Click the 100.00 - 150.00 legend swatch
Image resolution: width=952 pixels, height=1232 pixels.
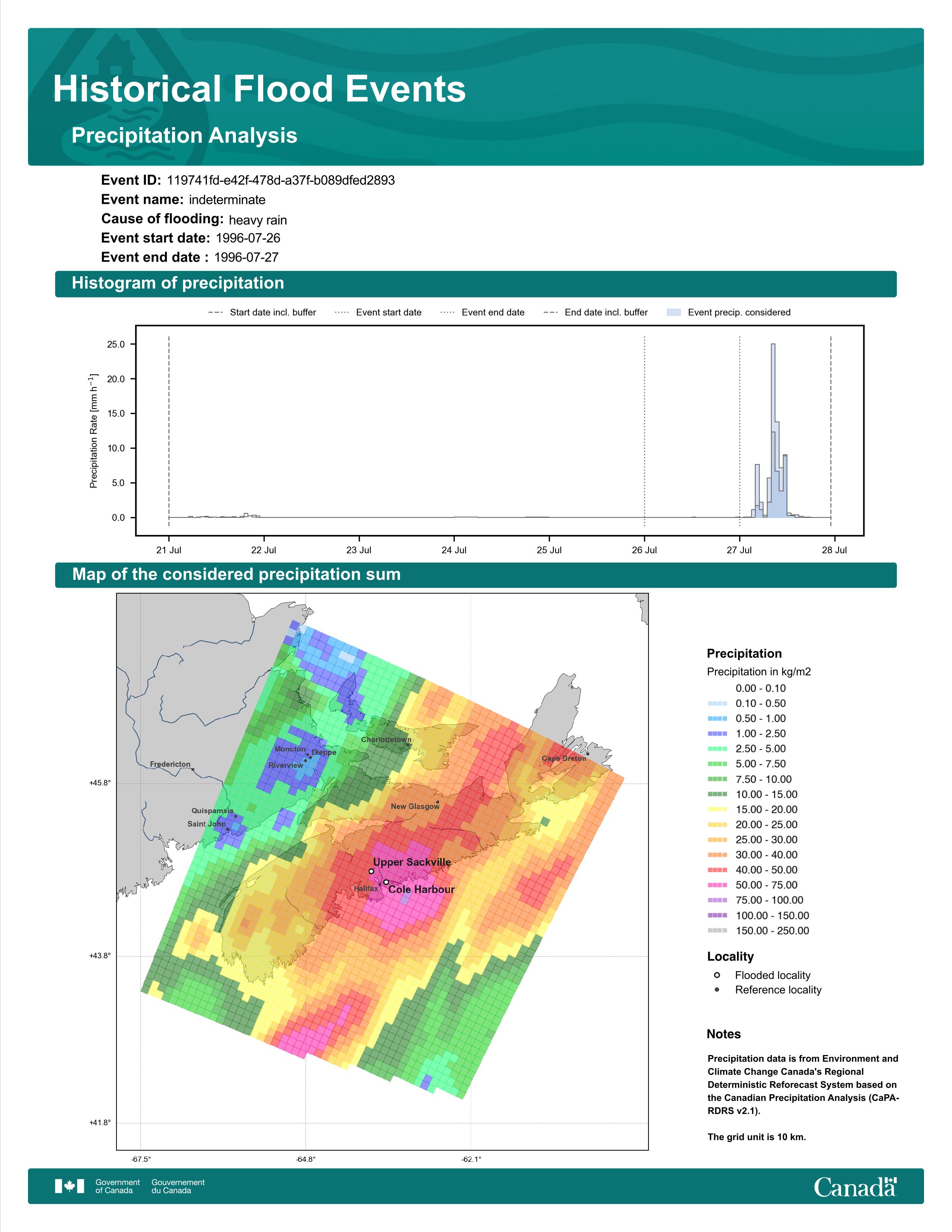coord(718,915)
